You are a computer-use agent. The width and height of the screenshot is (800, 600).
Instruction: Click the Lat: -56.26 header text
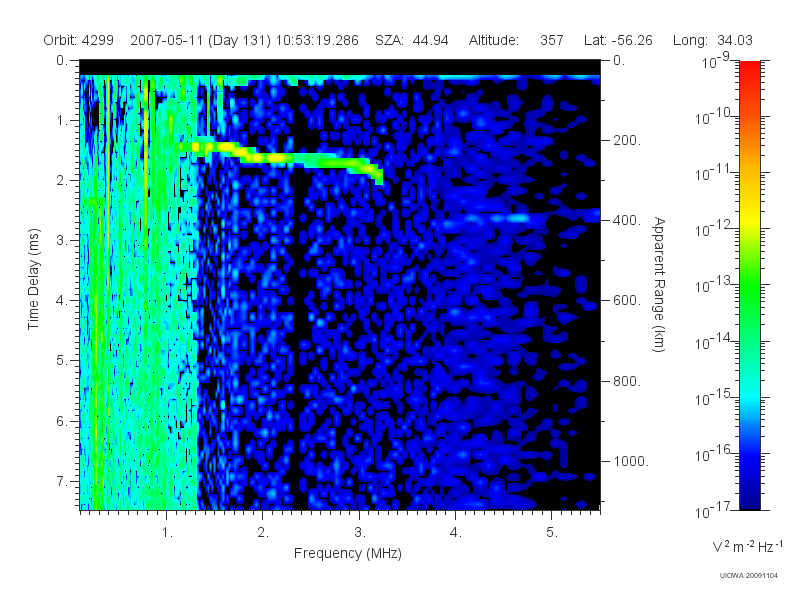point(618,40)
